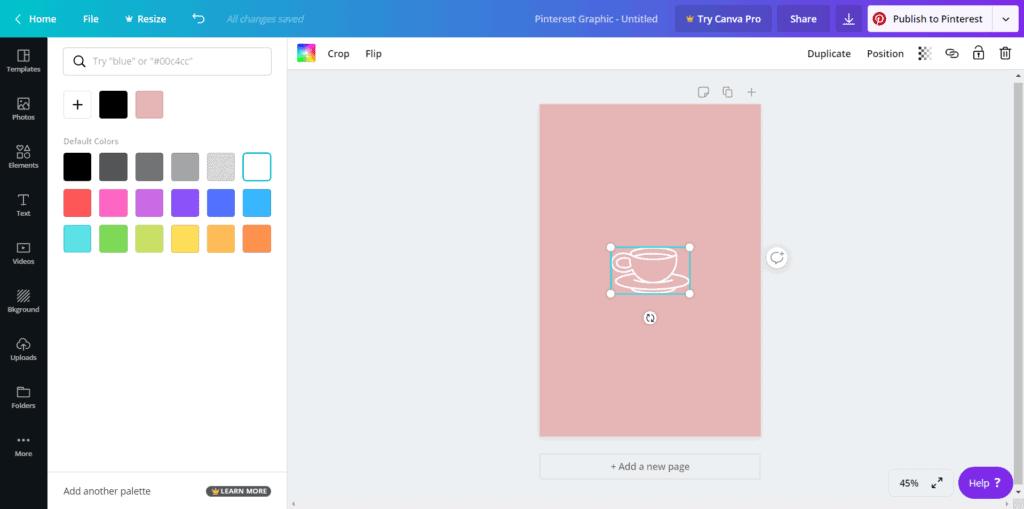Choose the royal blue default color swatch
1024x509 pixels.
(x=221, y=203)
